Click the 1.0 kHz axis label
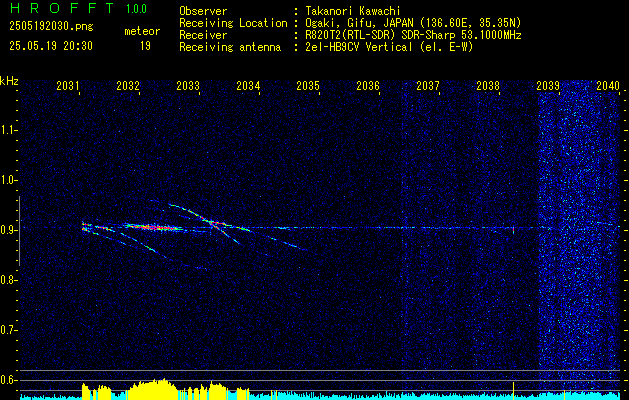The width and height of the screenshot is (629, 400). tap(8, 180)
